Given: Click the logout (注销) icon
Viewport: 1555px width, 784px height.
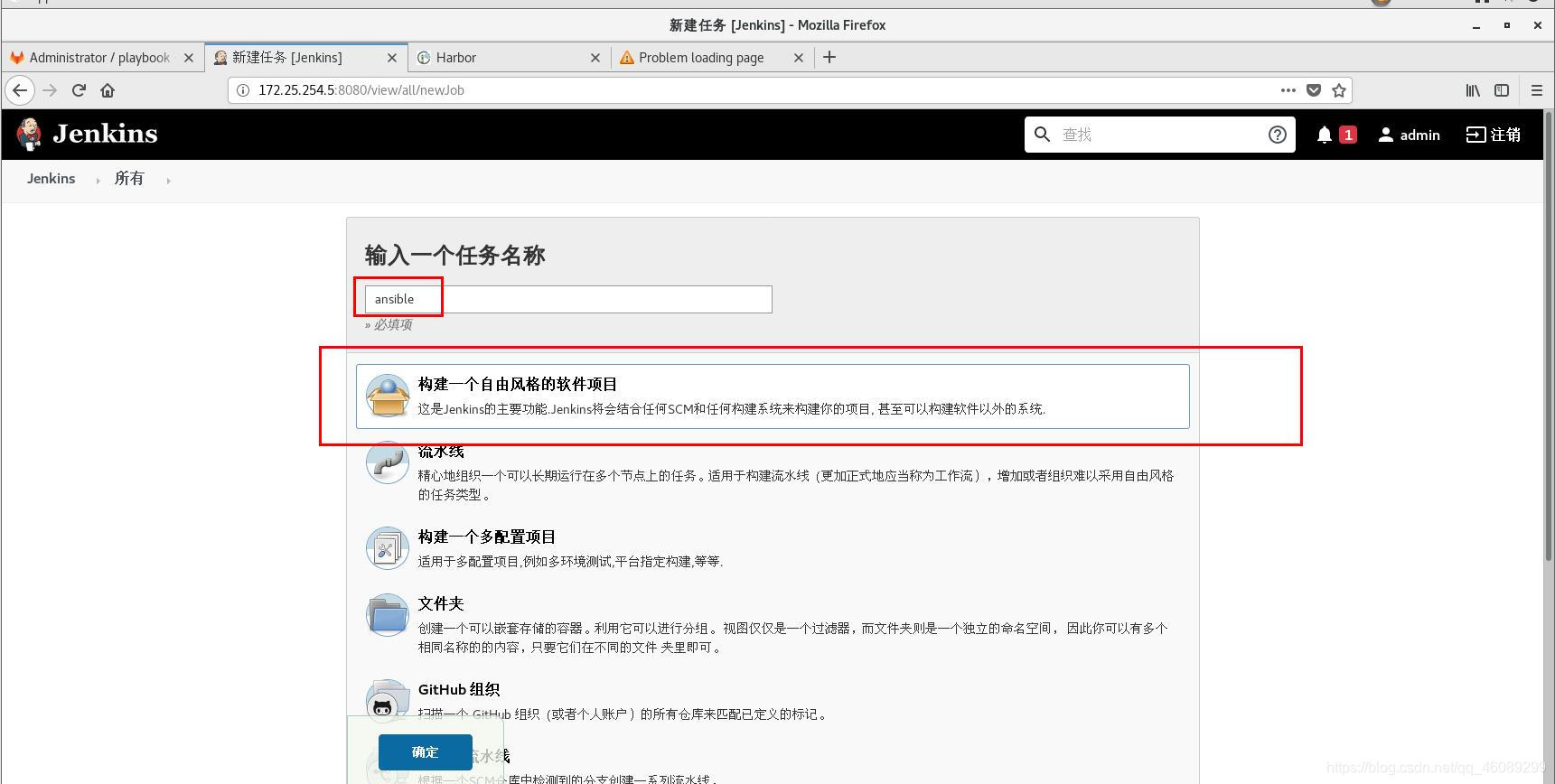Looking at the screenshot, I should (1475, 135).
